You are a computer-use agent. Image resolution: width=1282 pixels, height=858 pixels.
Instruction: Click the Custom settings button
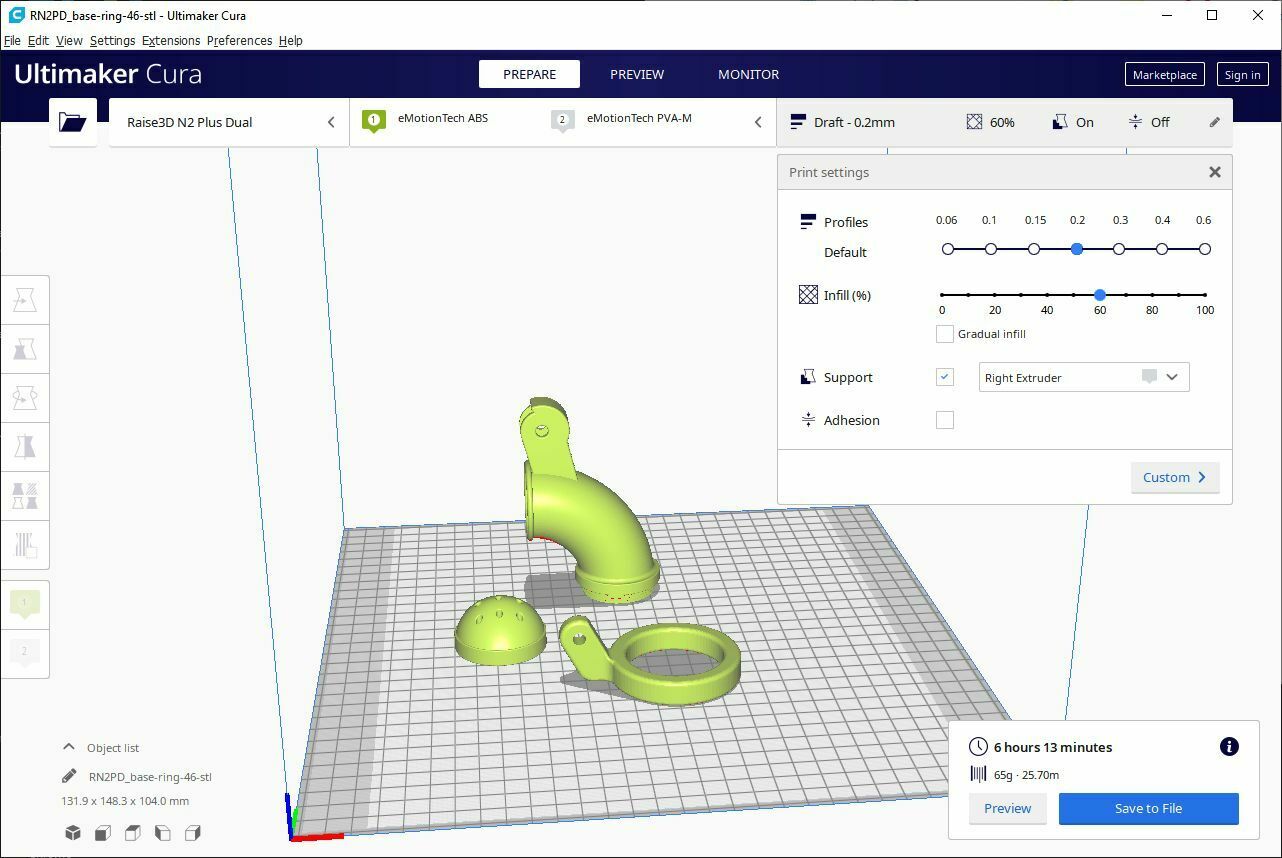pos(1175,477)
